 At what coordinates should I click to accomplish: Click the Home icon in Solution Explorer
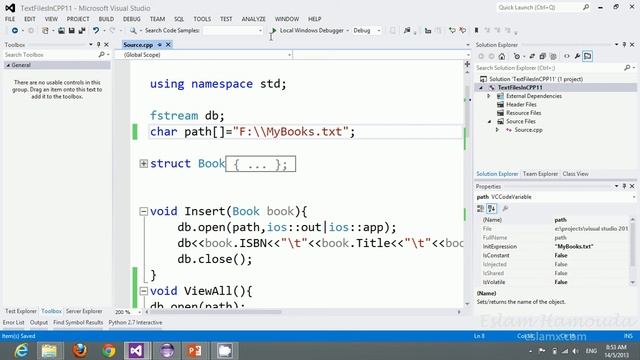(502, 56)
